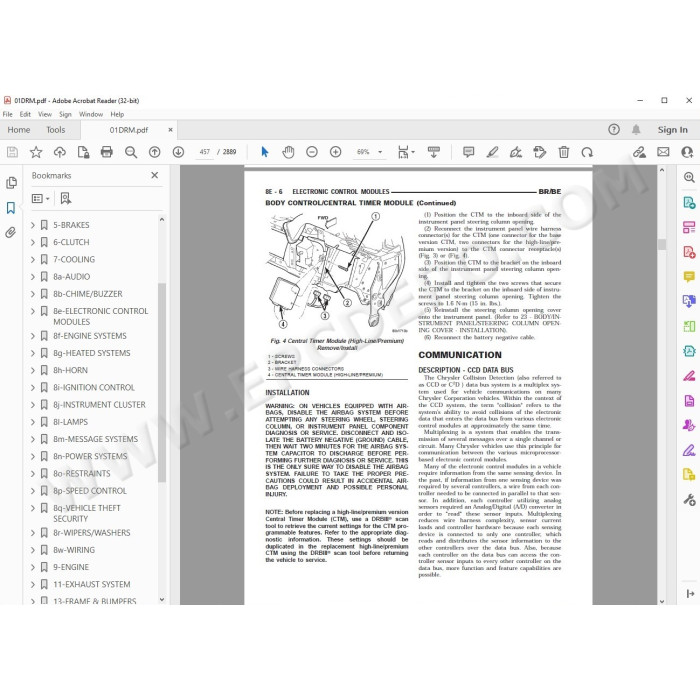
Task: Click the bookmarks list scroll-down arrow
Action: 162,600
